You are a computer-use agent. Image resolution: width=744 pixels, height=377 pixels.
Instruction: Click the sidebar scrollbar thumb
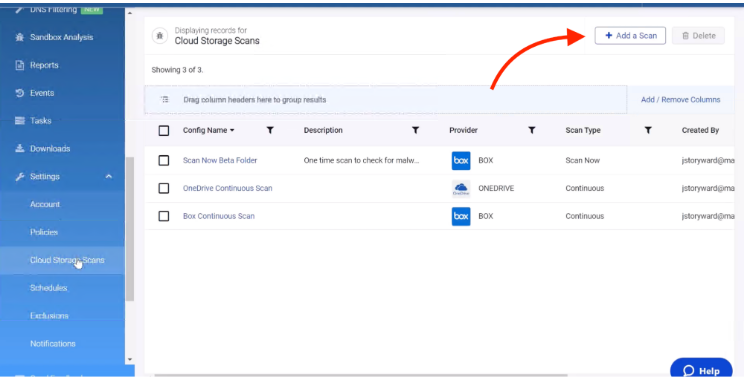click(130, 229)
